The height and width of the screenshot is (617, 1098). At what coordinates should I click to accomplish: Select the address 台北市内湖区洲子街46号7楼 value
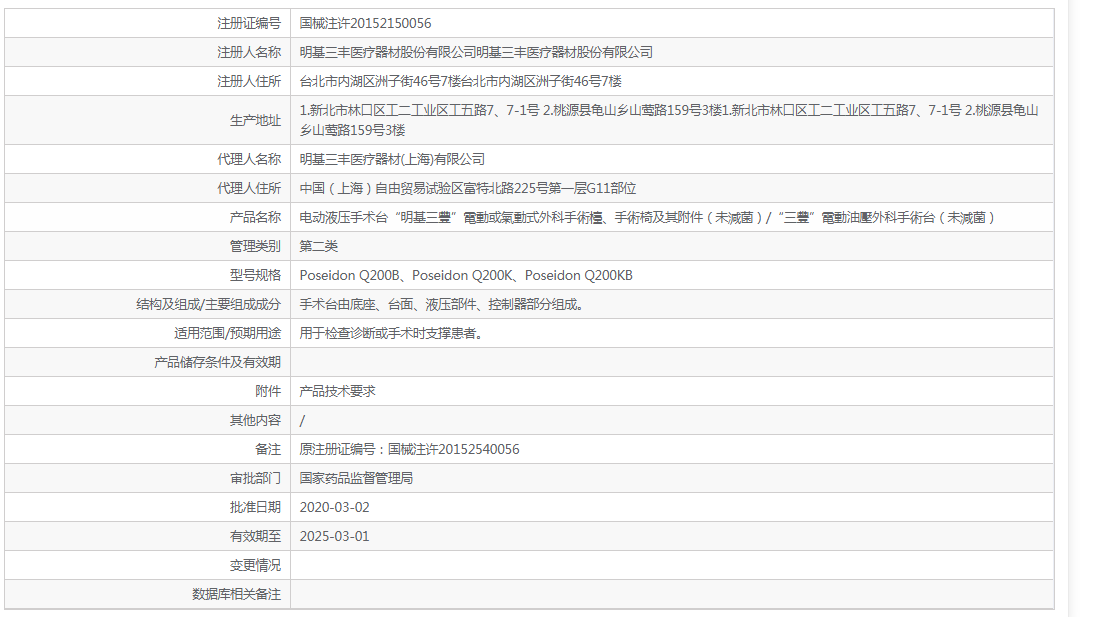[461, 81]
